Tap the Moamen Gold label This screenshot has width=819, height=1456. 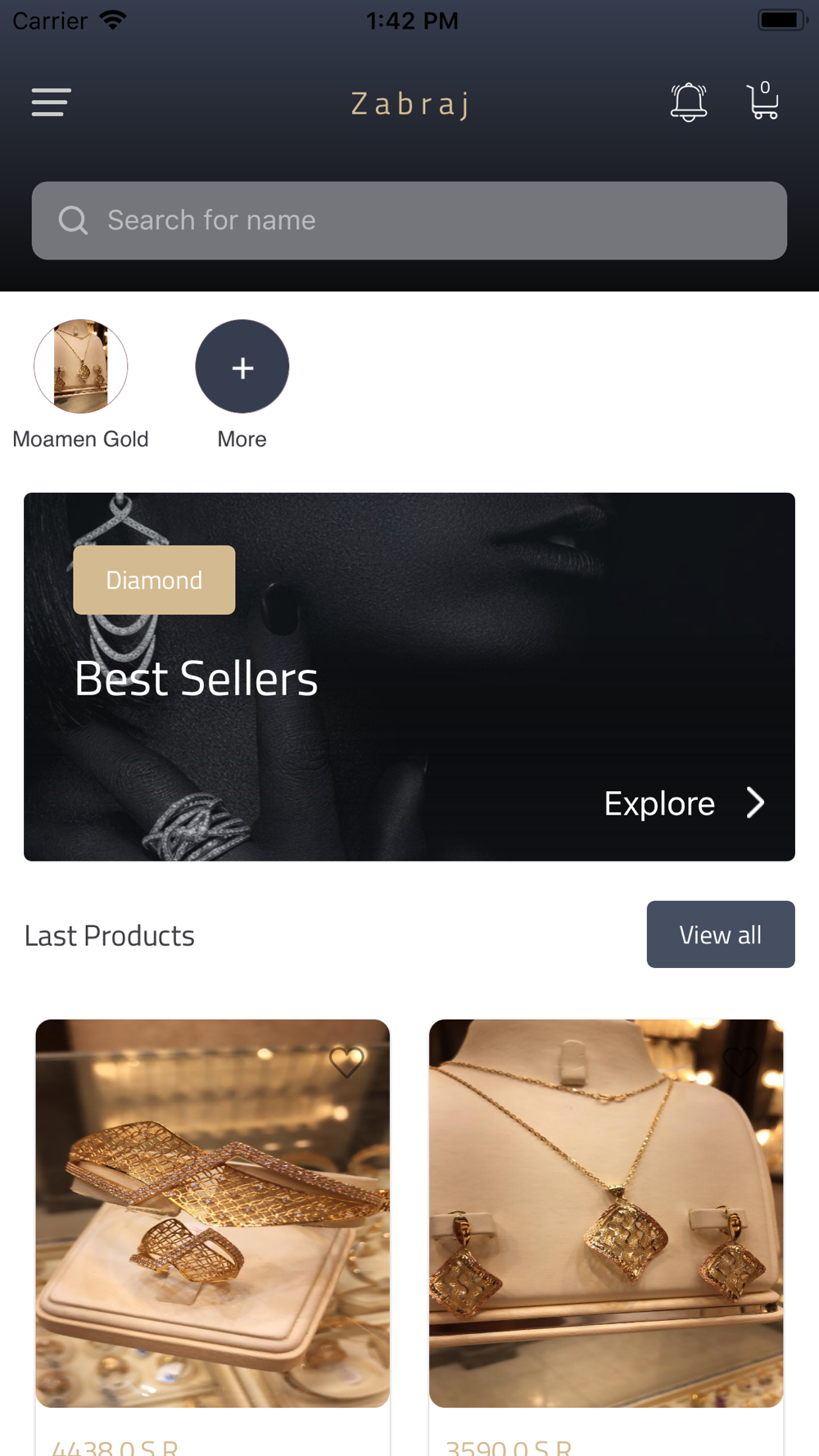pos(80,439)
